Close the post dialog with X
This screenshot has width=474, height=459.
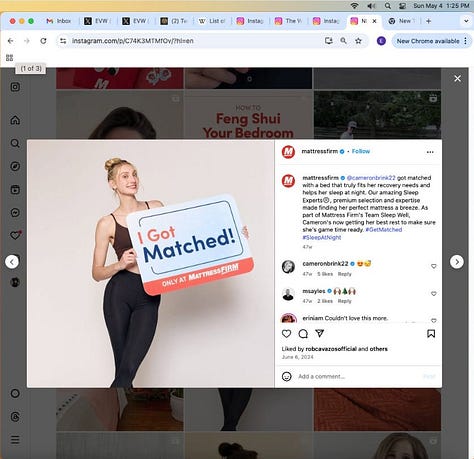[457, 79]
